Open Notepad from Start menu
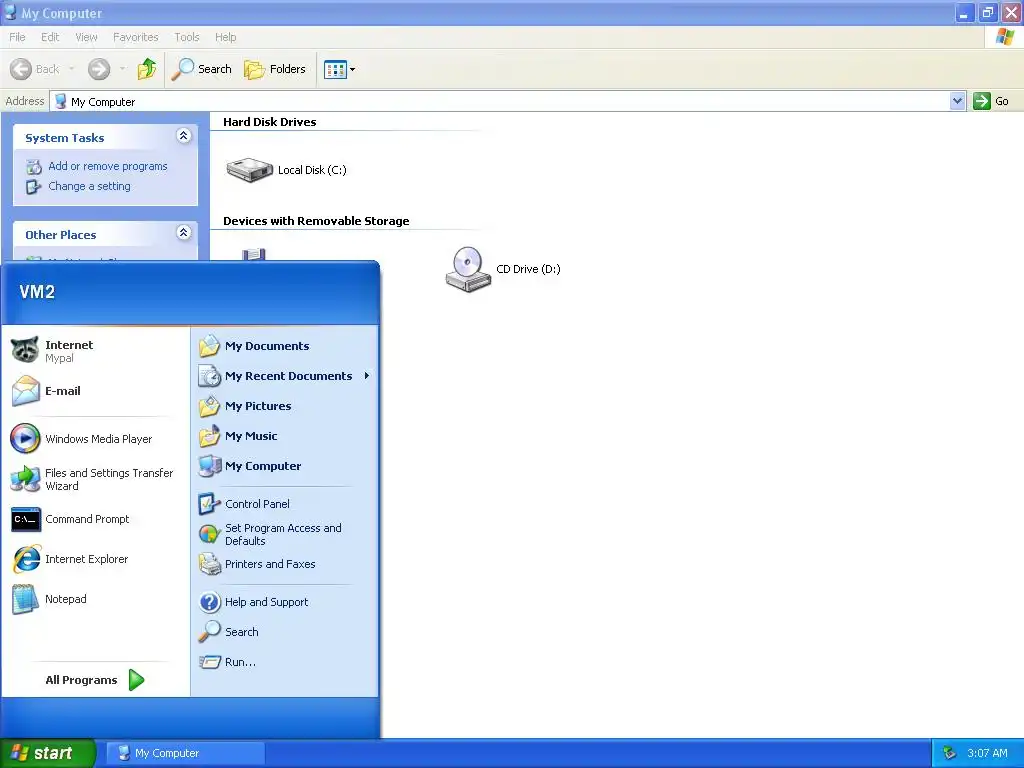Screen dimensions: 1024x768 click(96, 599)
